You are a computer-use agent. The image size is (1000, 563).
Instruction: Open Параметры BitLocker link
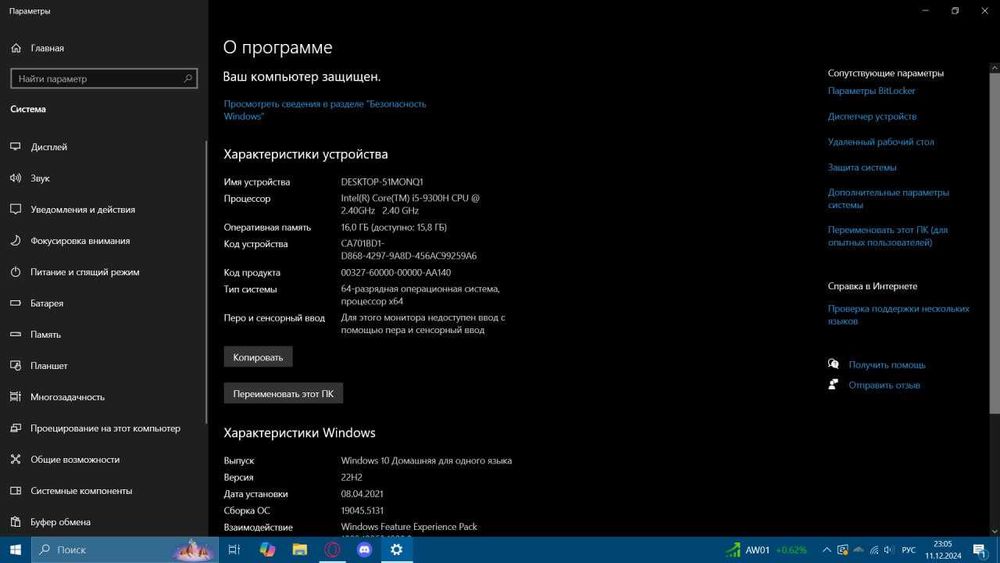pos(871,91)
